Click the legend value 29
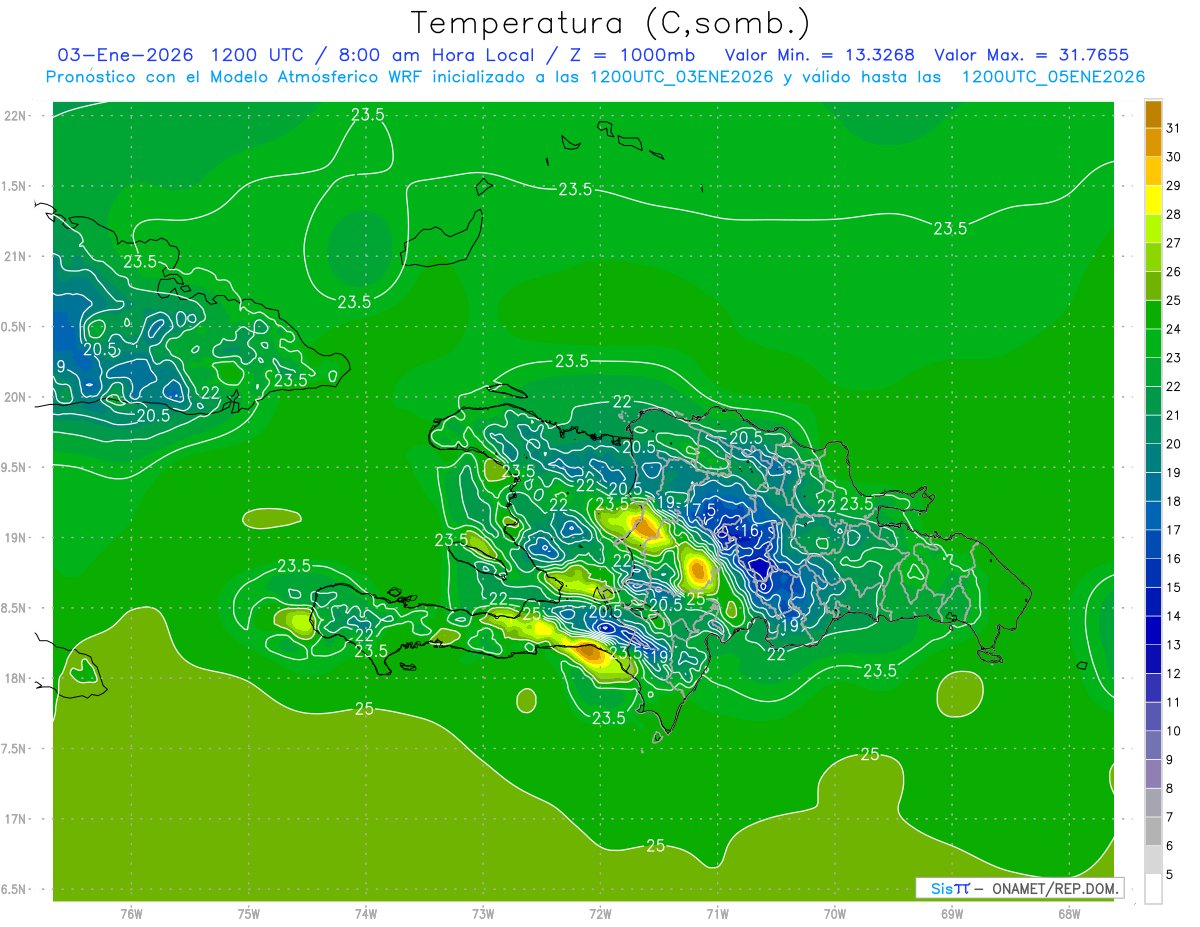Image resolution: width=1200 pixels, height=927 pixels. pos(1174,185)
